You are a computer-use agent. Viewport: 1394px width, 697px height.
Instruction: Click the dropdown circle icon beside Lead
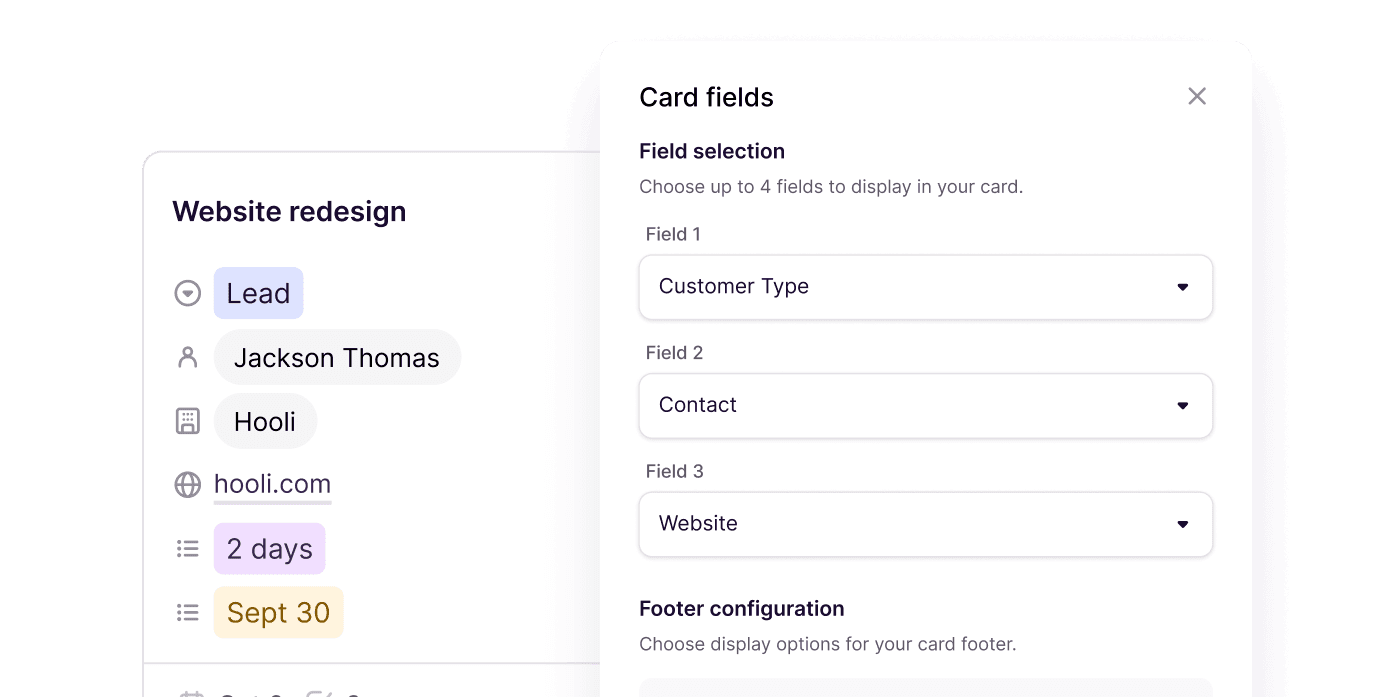(187, 294)
